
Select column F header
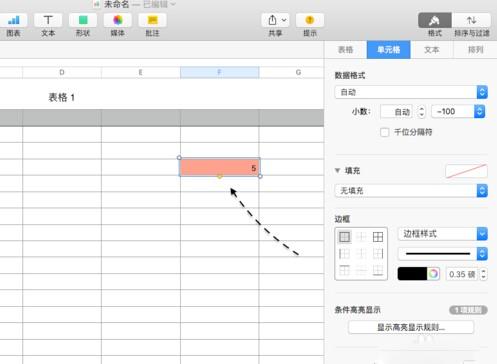[220, 72]
